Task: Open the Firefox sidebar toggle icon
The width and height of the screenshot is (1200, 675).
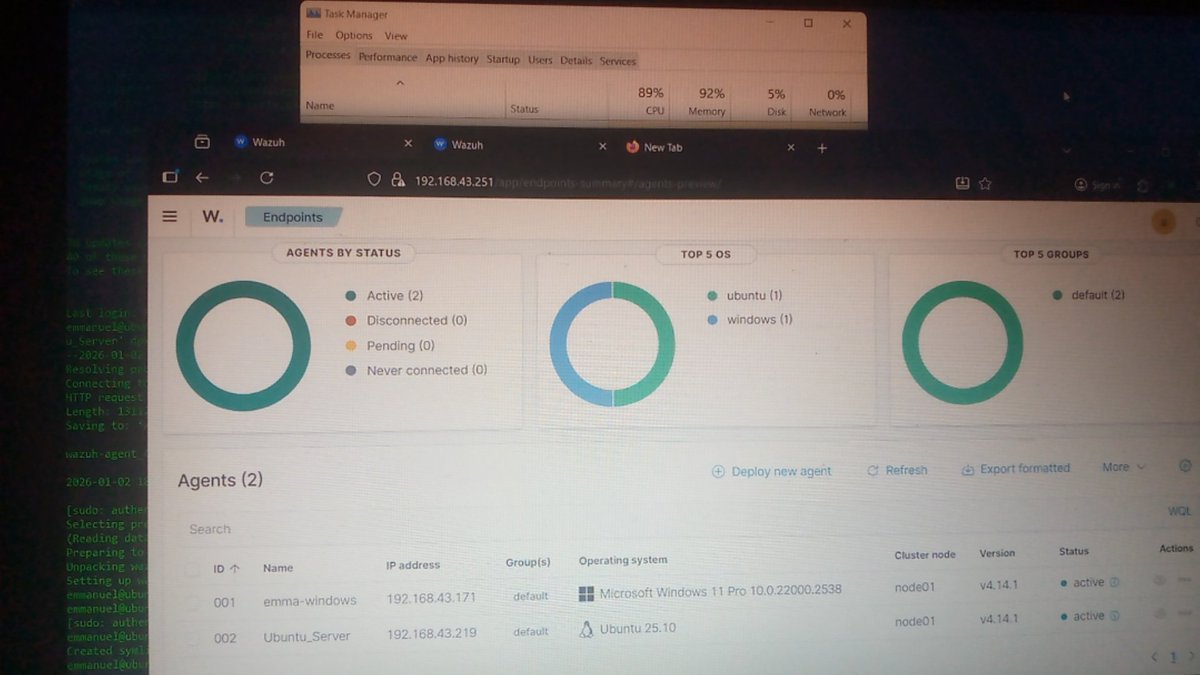Action: tap(170, 177)
